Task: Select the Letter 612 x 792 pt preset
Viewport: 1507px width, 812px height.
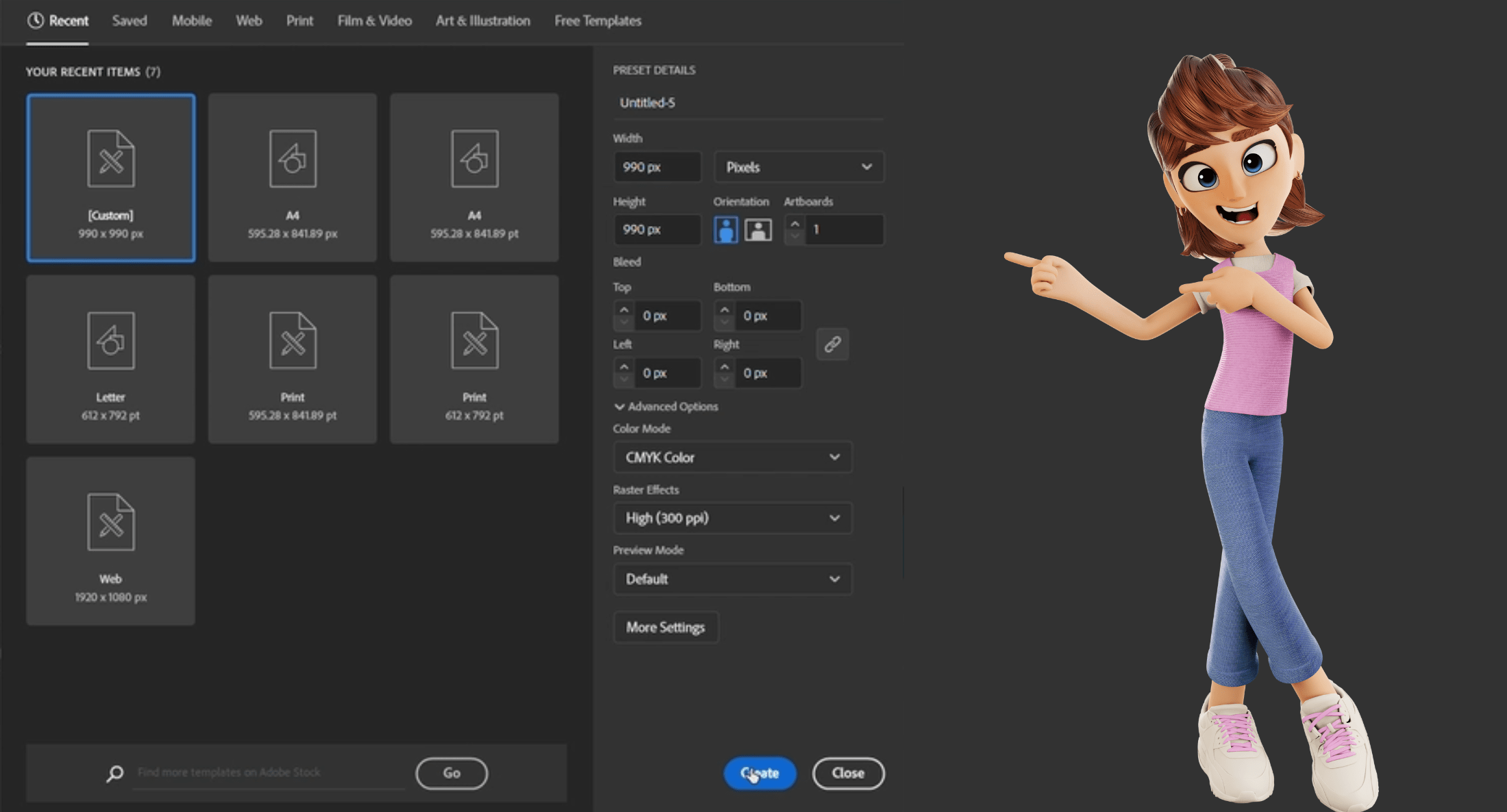Action: [111, 359]
